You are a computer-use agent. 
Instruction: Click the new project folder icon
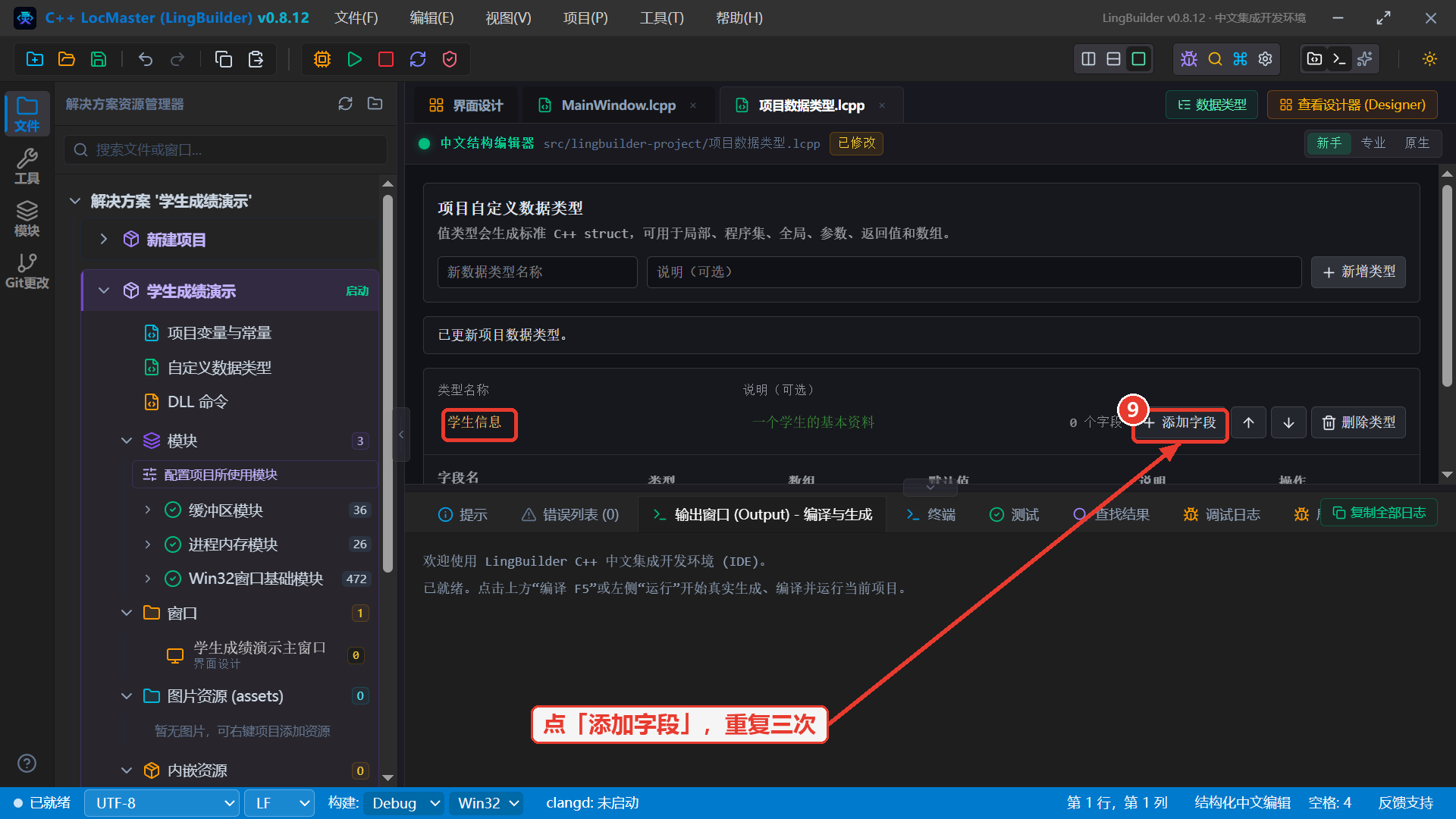pyautogui.click(x=35, y=59)
